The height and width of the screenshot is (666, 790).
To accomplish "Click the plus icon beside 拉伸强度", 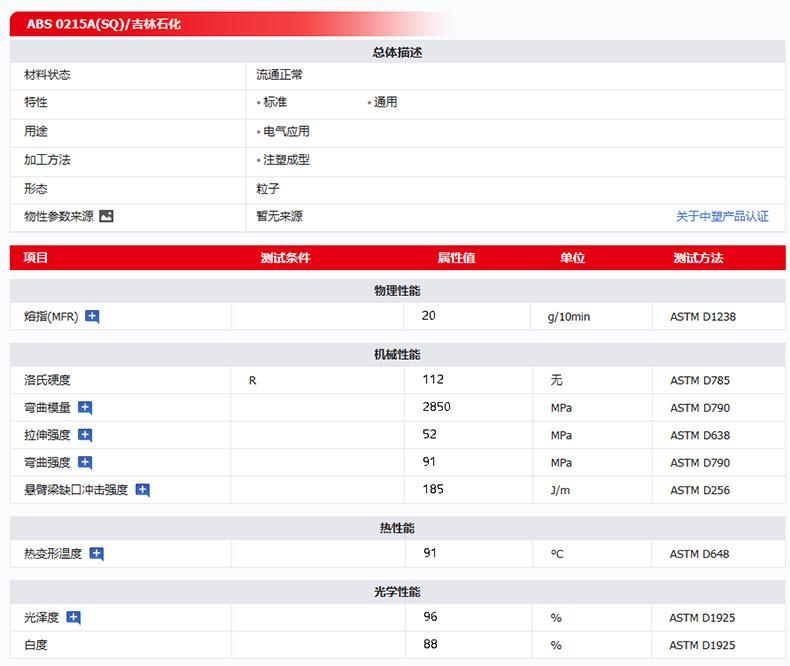I will 85,435.
